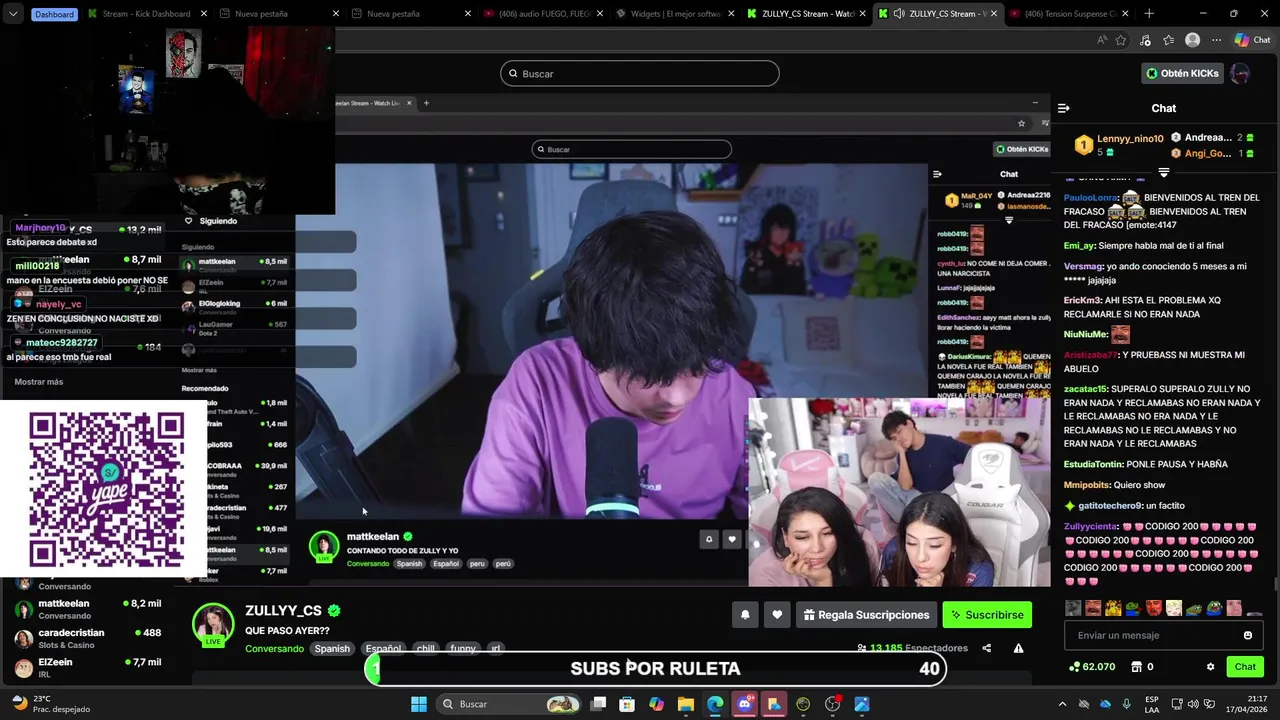Open Discord from the taskbar
This screenshot has height=720, width=1280.
[744, 704]
